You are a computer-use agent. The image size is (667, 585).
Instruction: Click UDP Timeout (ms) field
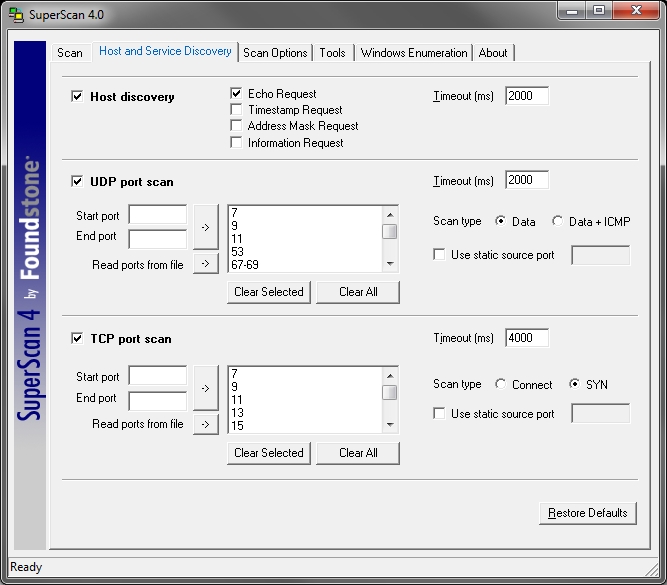pyautogui.click(x=527, y=180)
